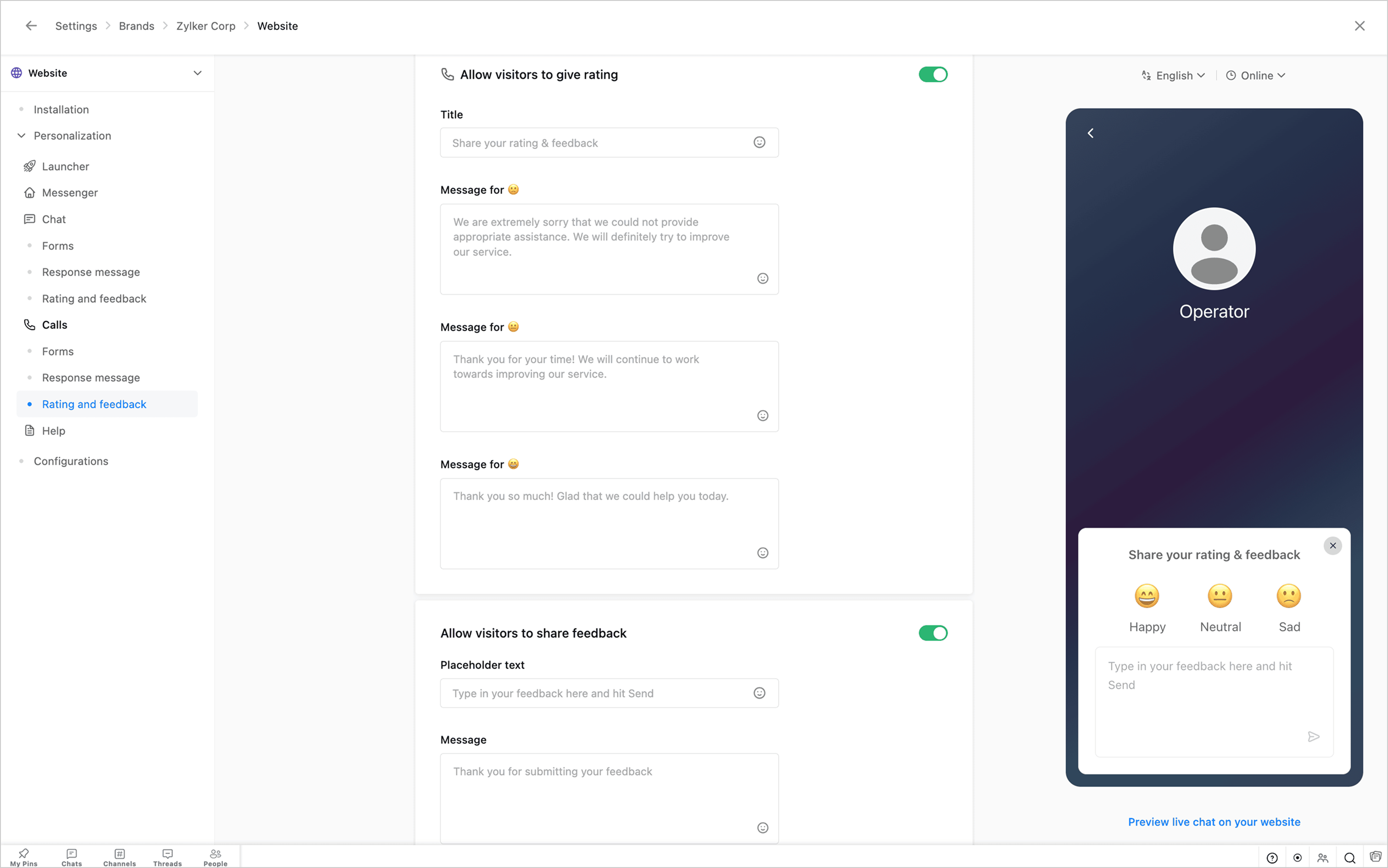Click the Placeholder text input field
The height and width of the screenshot is (868, 1388).
pyautogui.click(x=597, y=693)
